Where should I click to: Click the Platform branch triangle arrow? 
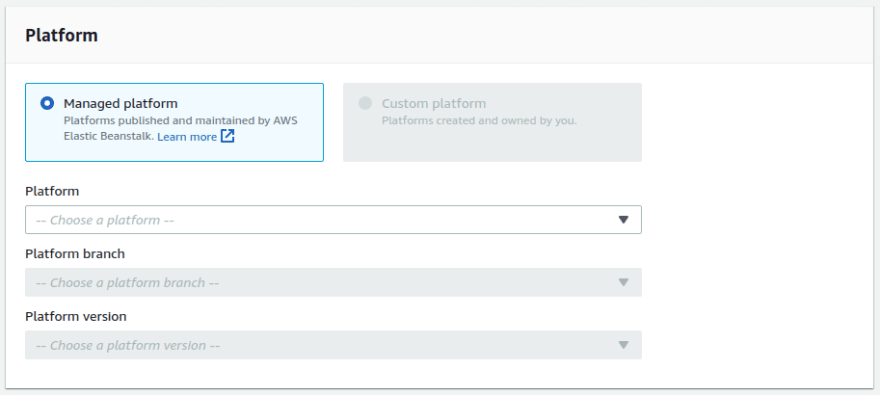[623, 282]
